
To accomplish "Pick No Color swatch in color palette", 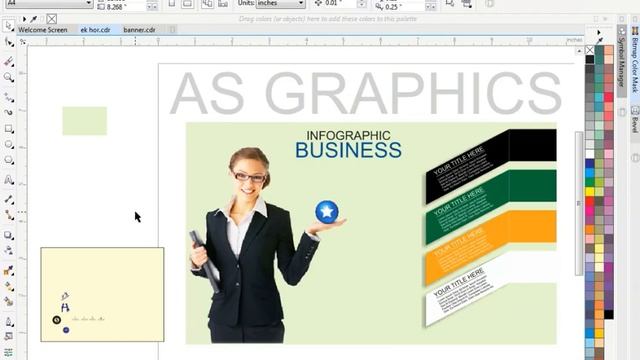I will tap(590, 50).
